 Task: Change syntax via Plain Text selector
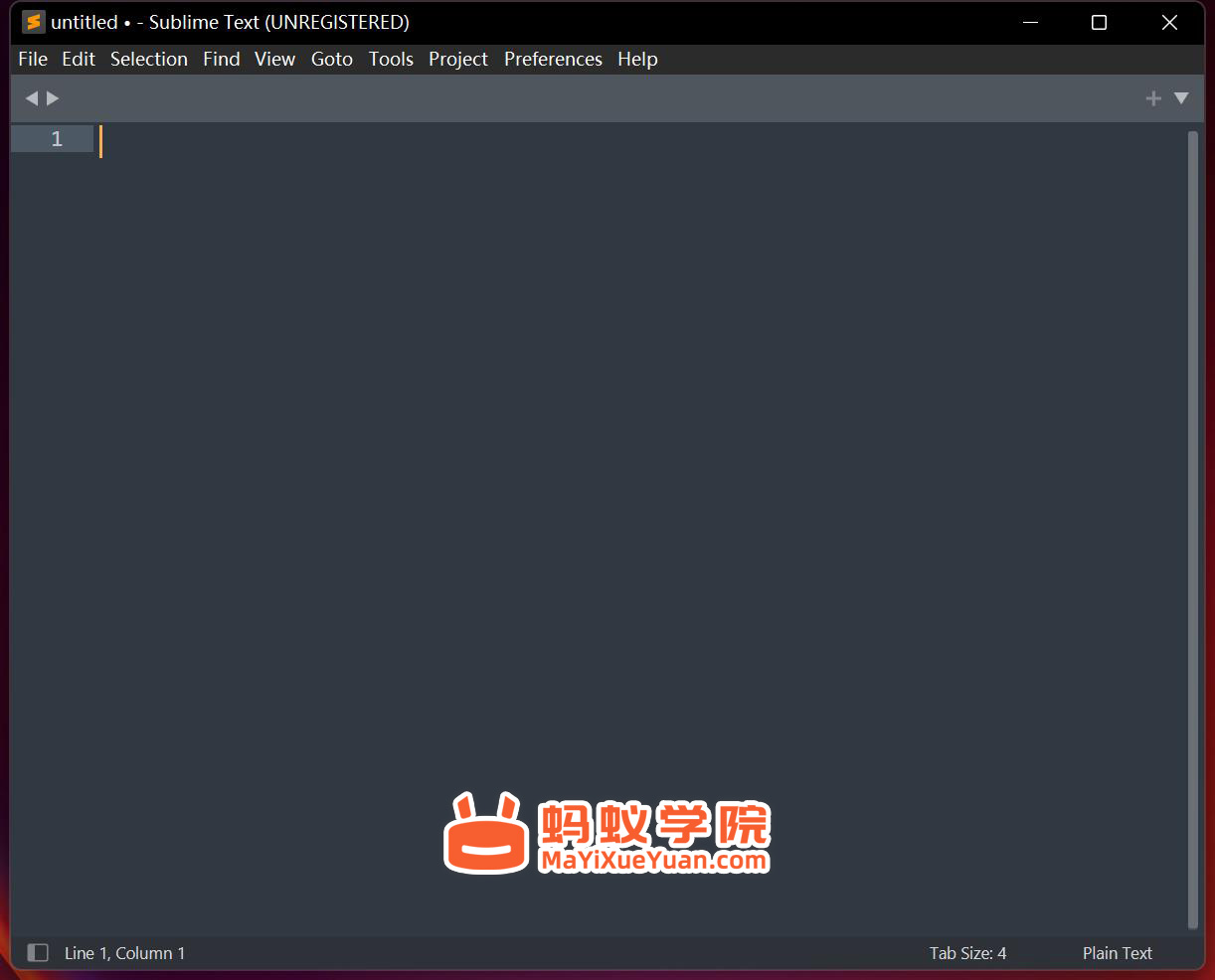[x=1118, y=953]
